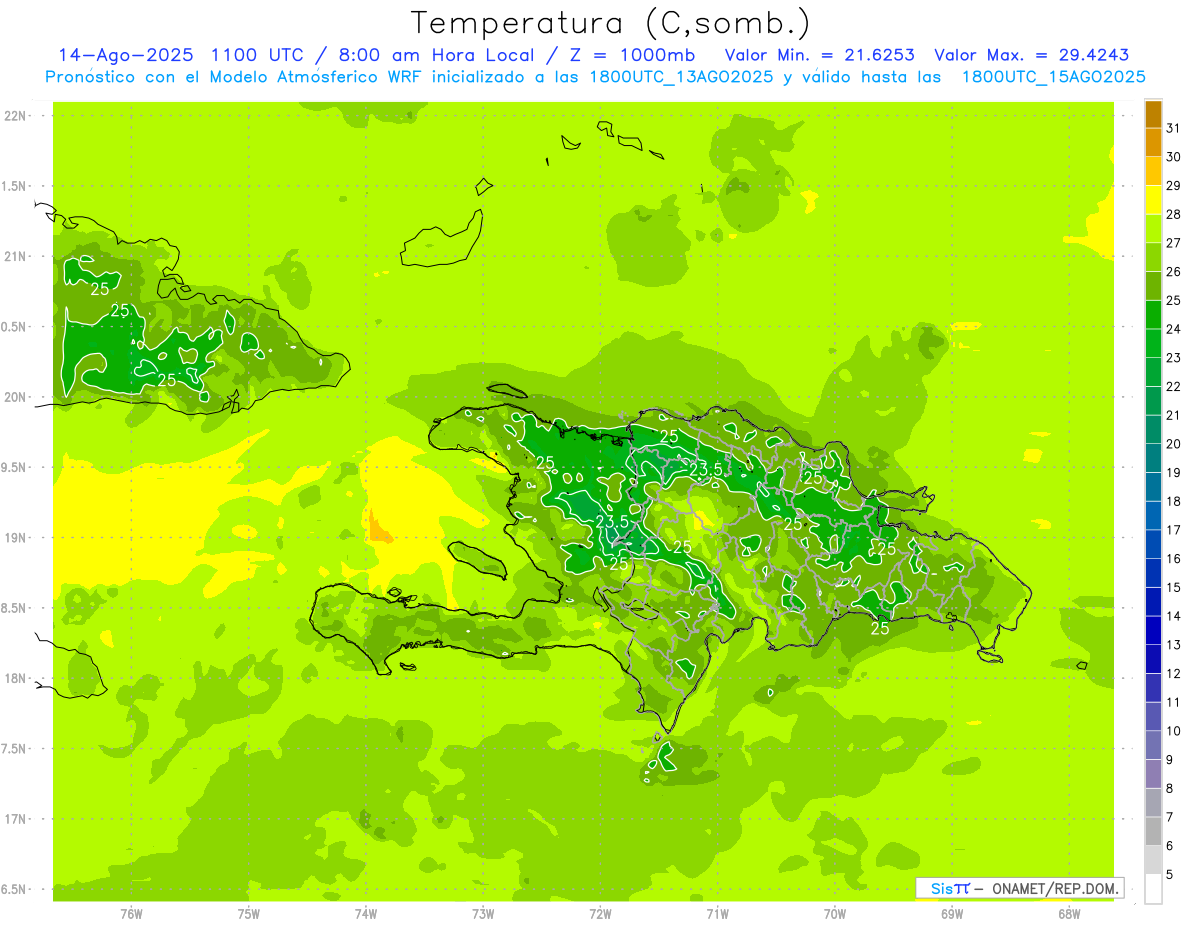Click the title "Temperatura (C,somb.)"
The image size is (1200, 927).
611,23
